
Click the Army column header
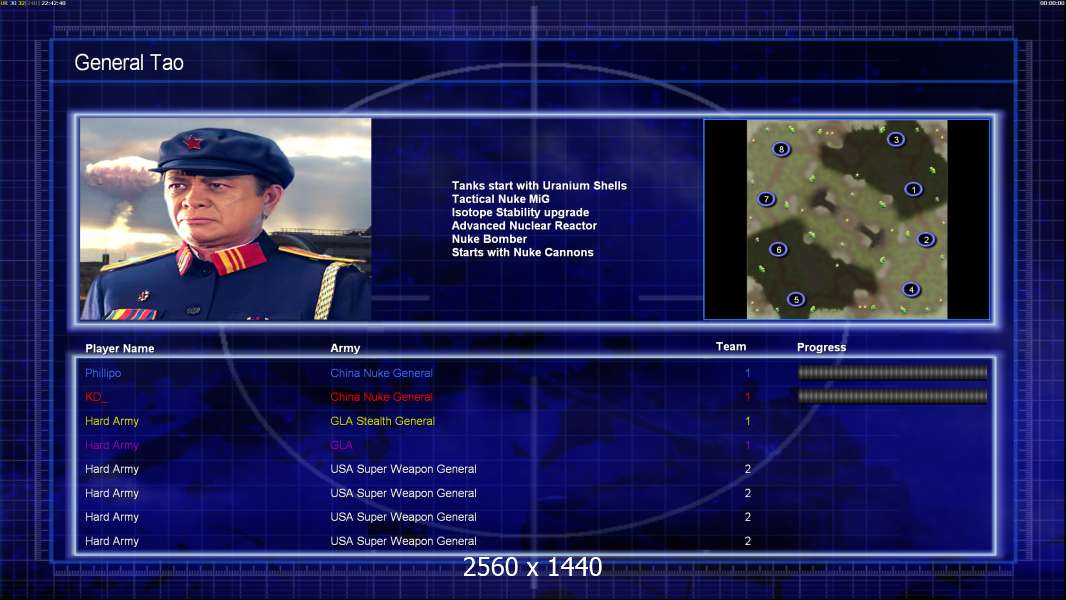(345, 348)
